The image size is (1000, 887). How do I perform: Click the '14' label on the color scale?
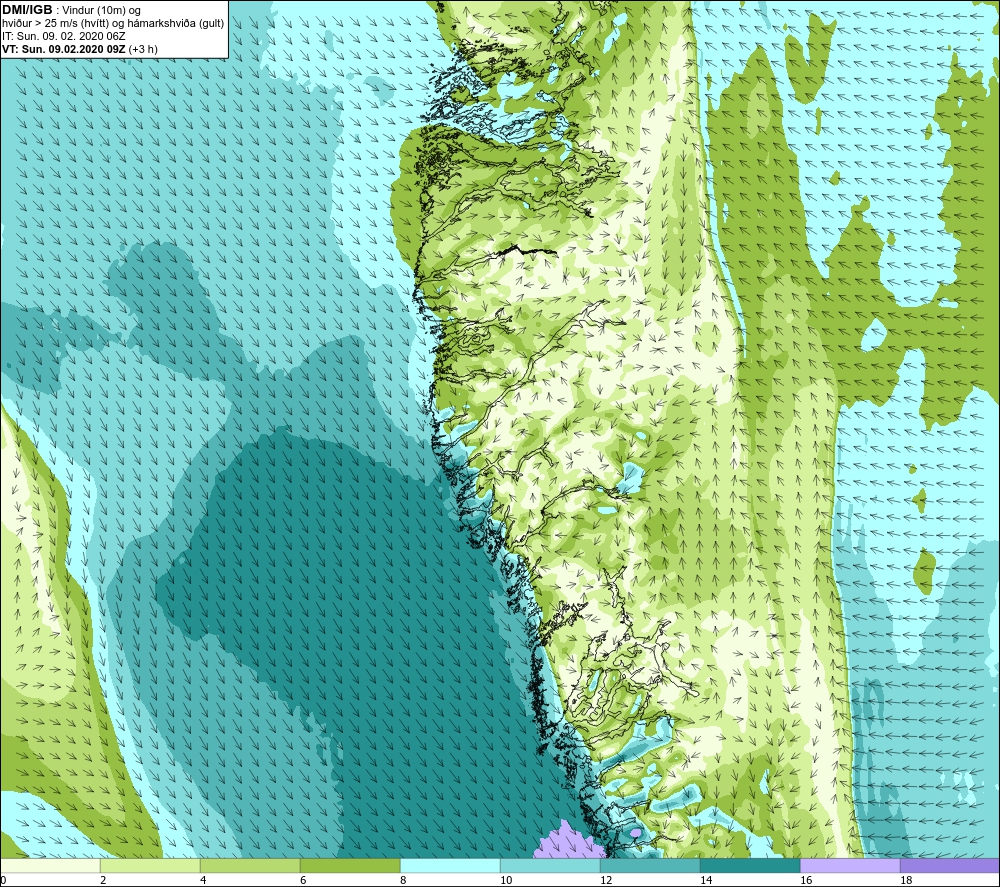point(706,881)
